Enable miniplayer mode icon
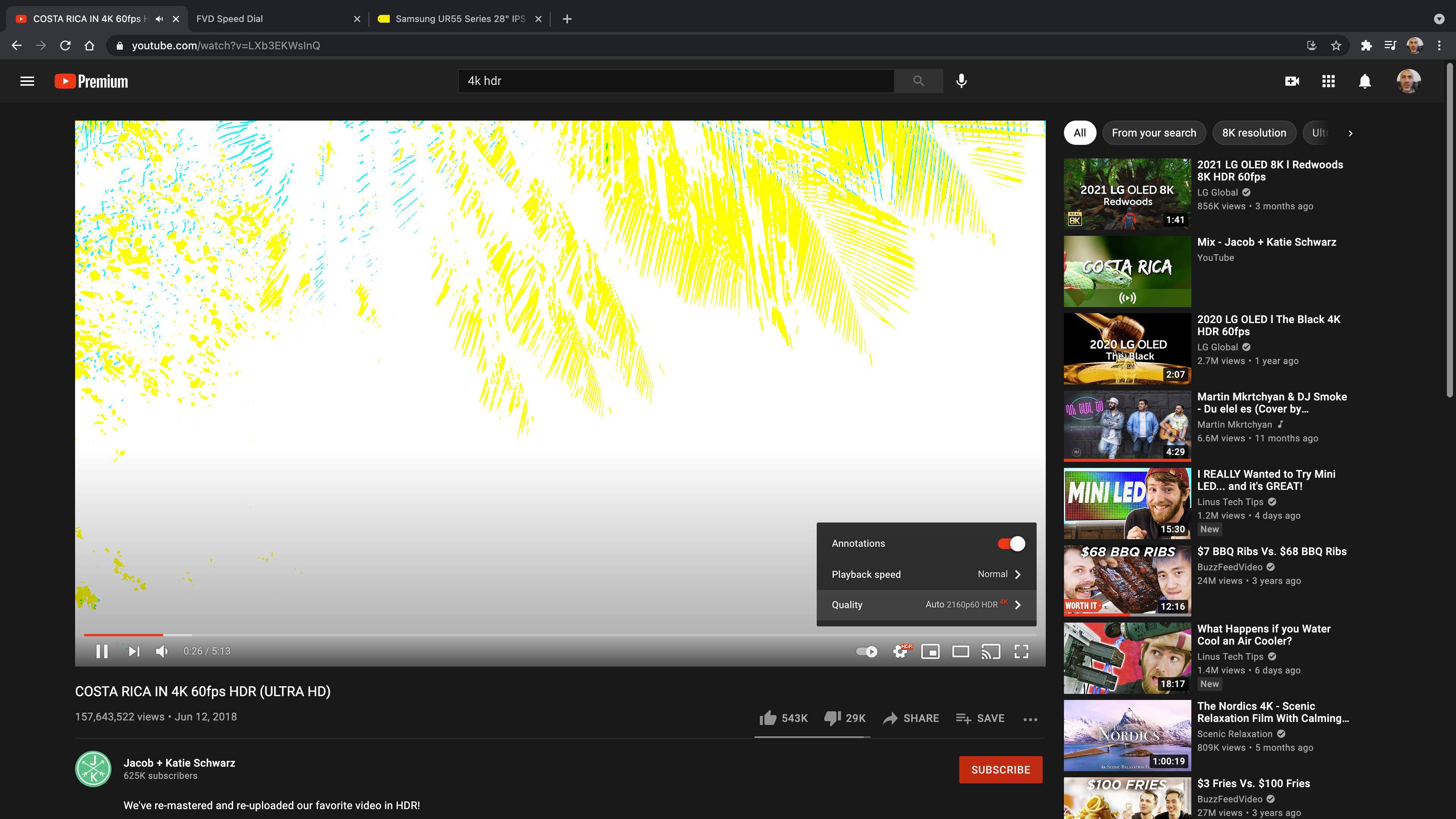The height and width of the screenshot is (819, 1456). [x=930, y=651]
